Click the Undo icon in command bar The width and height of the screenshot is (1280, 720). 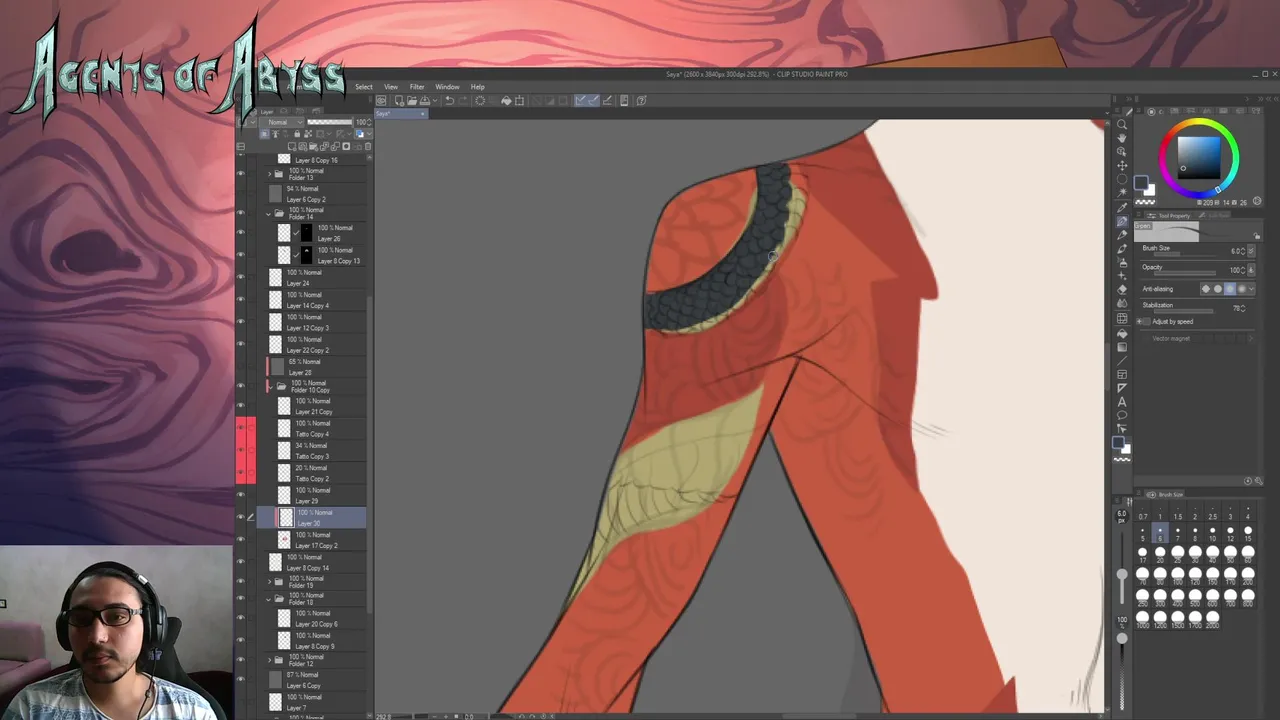pos(450,100)
